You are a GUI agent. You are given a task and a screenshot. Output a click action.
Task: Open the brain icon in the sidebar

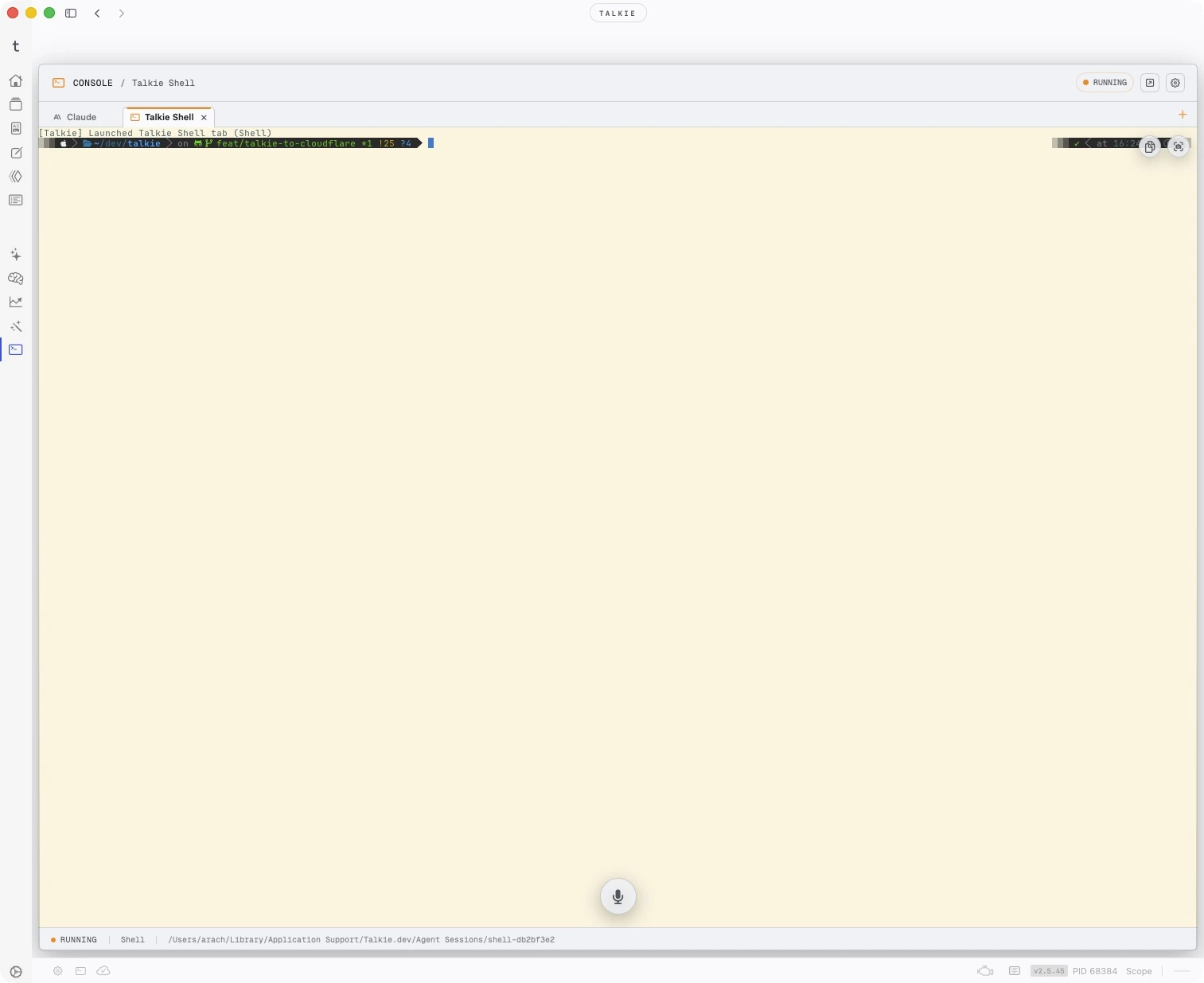pyautogui.click(x=16, y=279)
